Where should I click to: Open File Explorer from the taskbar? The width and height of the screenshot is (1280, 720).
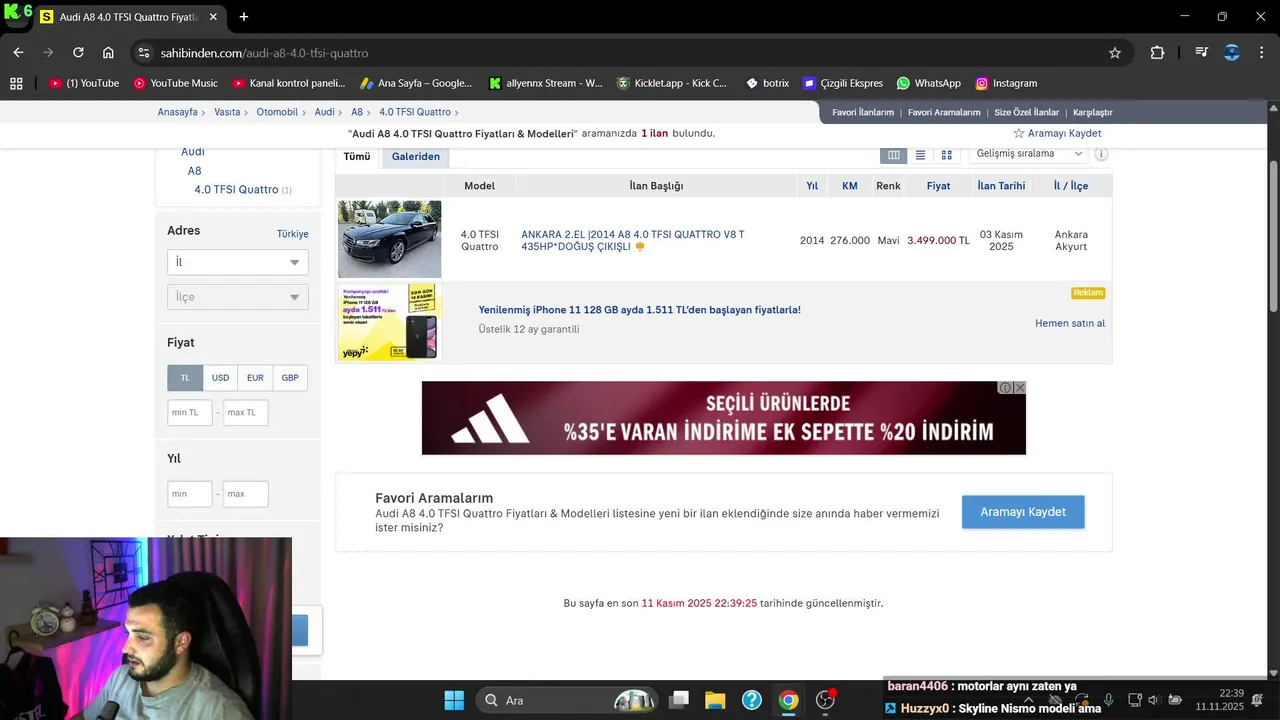(x=715, y=700)
